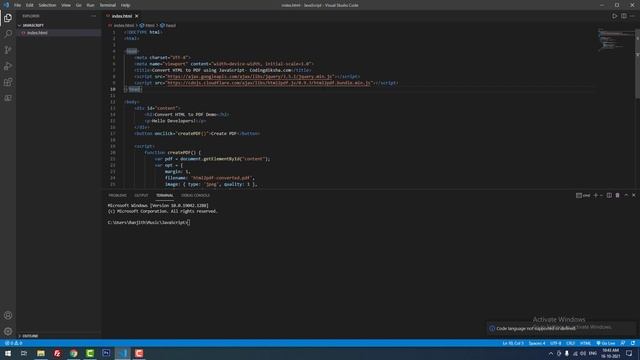Open the Windows Start menu

click(x=8, y=353)
